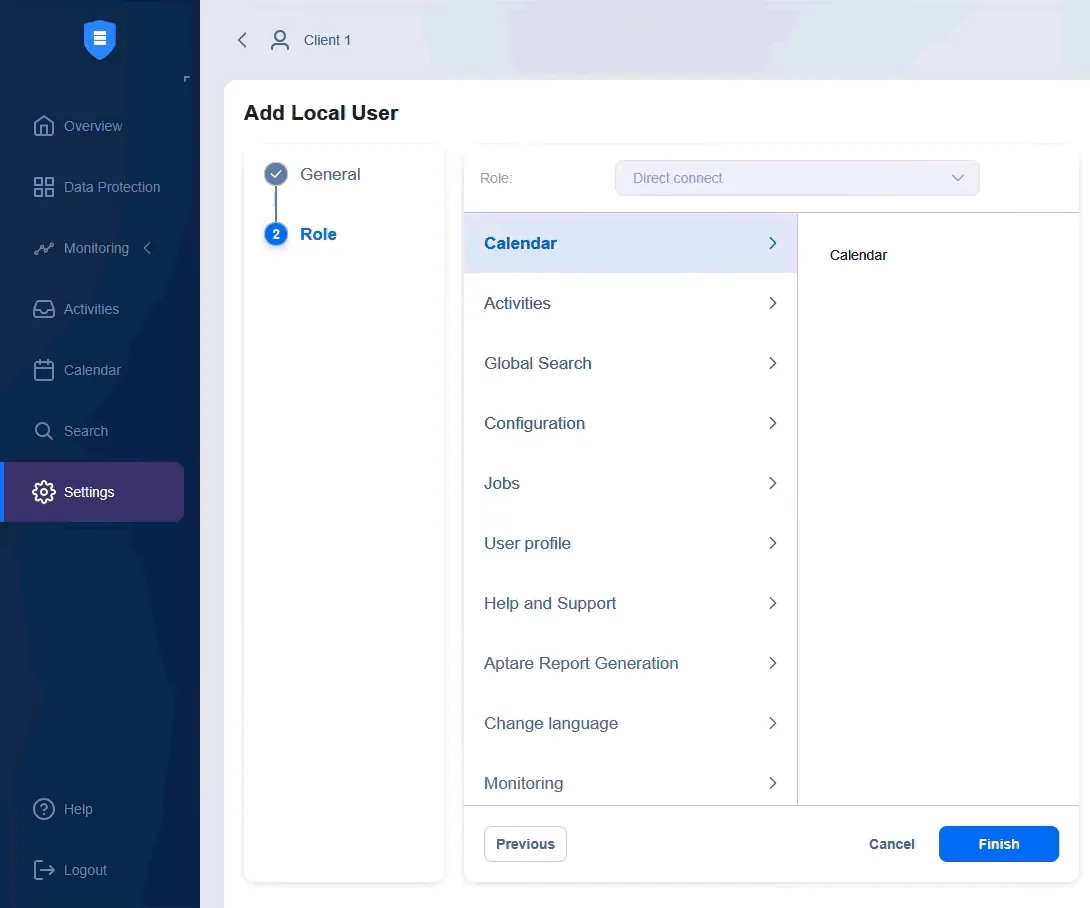Open the Overview sidebar menu item
This screenshot has width=1090, height=908.
(x=92, y=126)
